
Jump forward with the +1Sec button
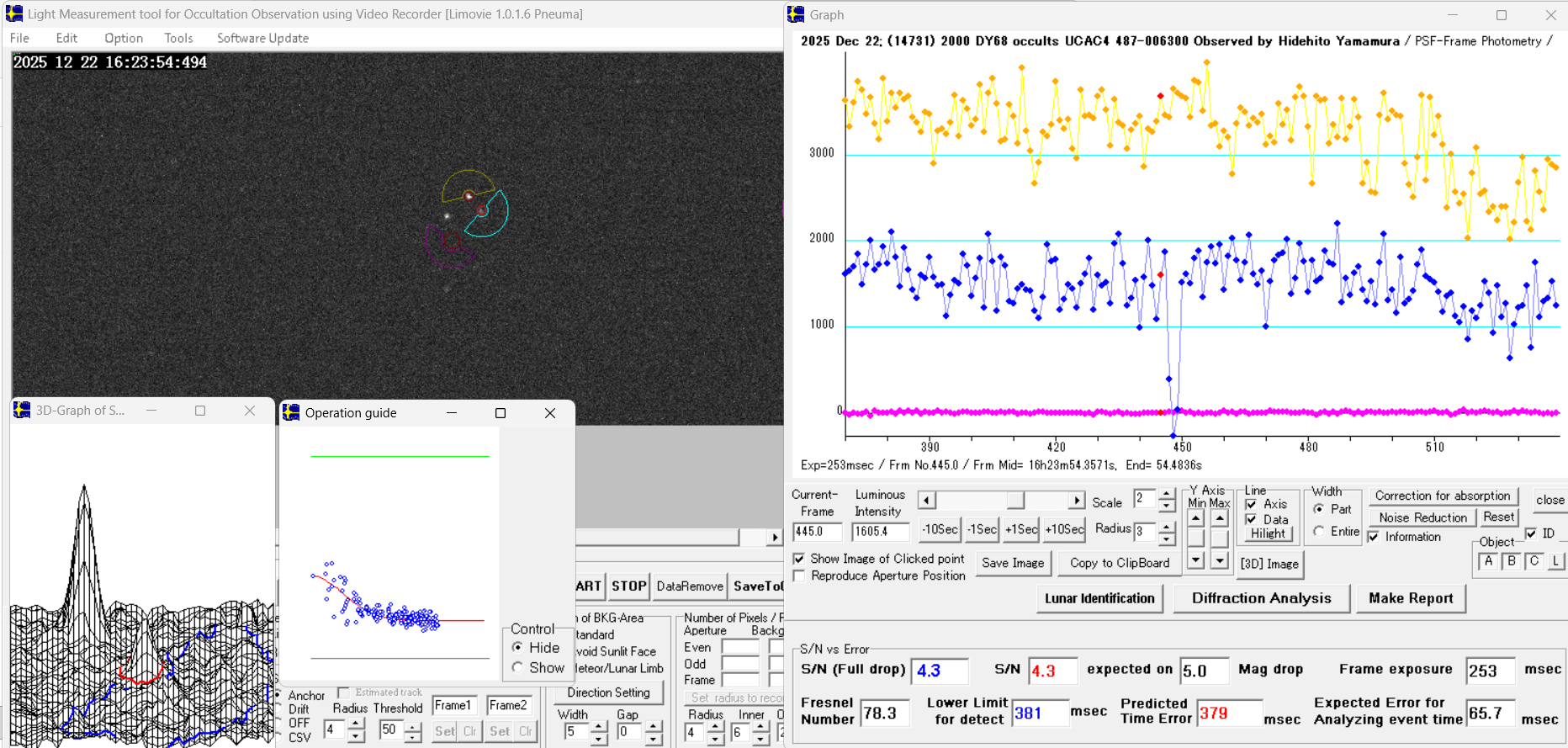pos(1020,529)
